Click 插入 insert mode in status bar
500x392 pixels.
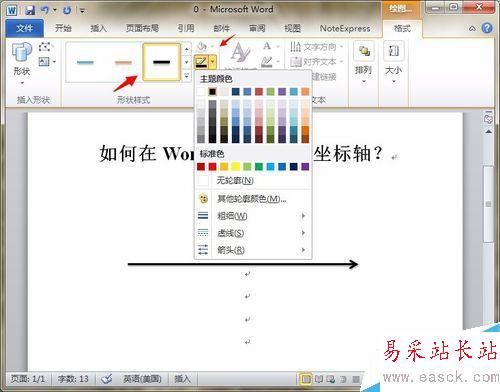click(x=182, y=379)
